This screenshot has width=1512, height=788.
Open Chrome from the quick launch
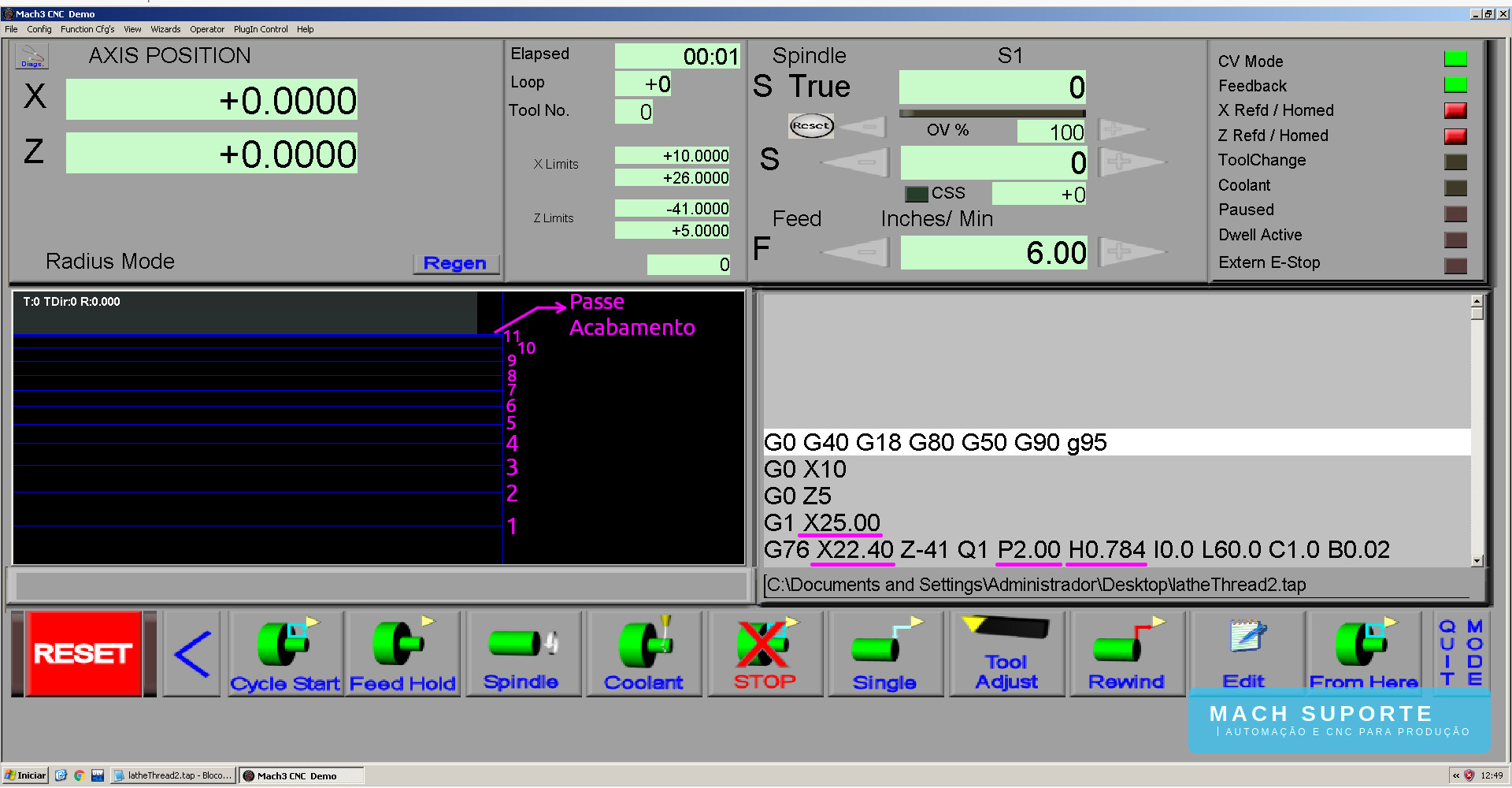(79, 775)
